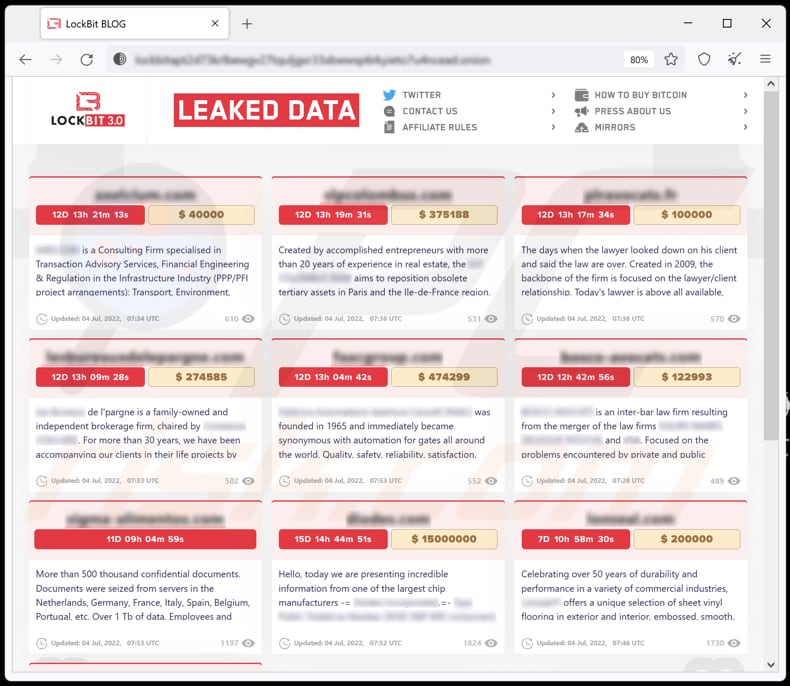Click the eye icon beside 531 views
The width and height of the screenshot is (790, 686).
(491, 319)
